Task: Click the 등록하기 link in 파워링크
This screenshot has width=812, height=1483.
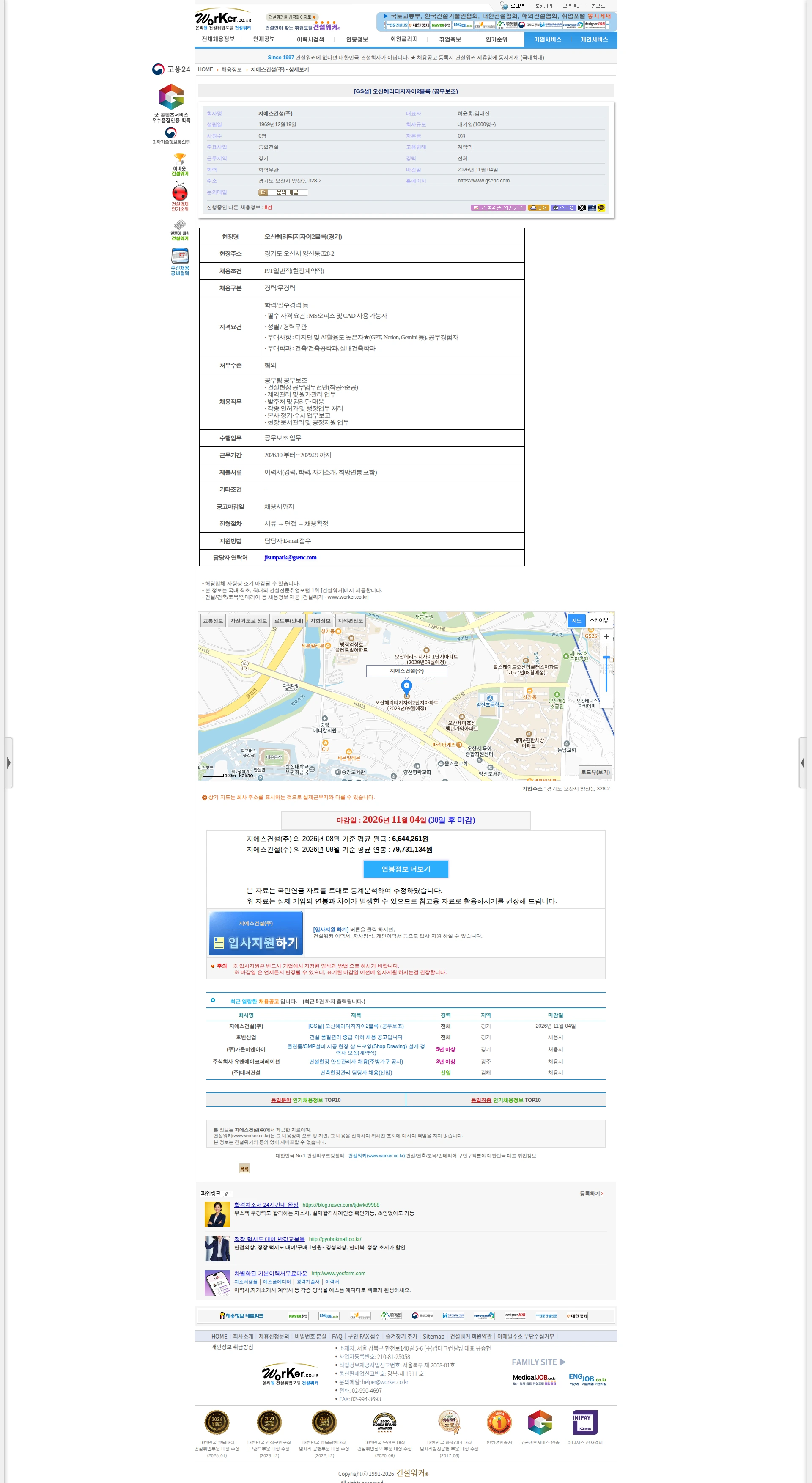Action: tap(591, 1194)
